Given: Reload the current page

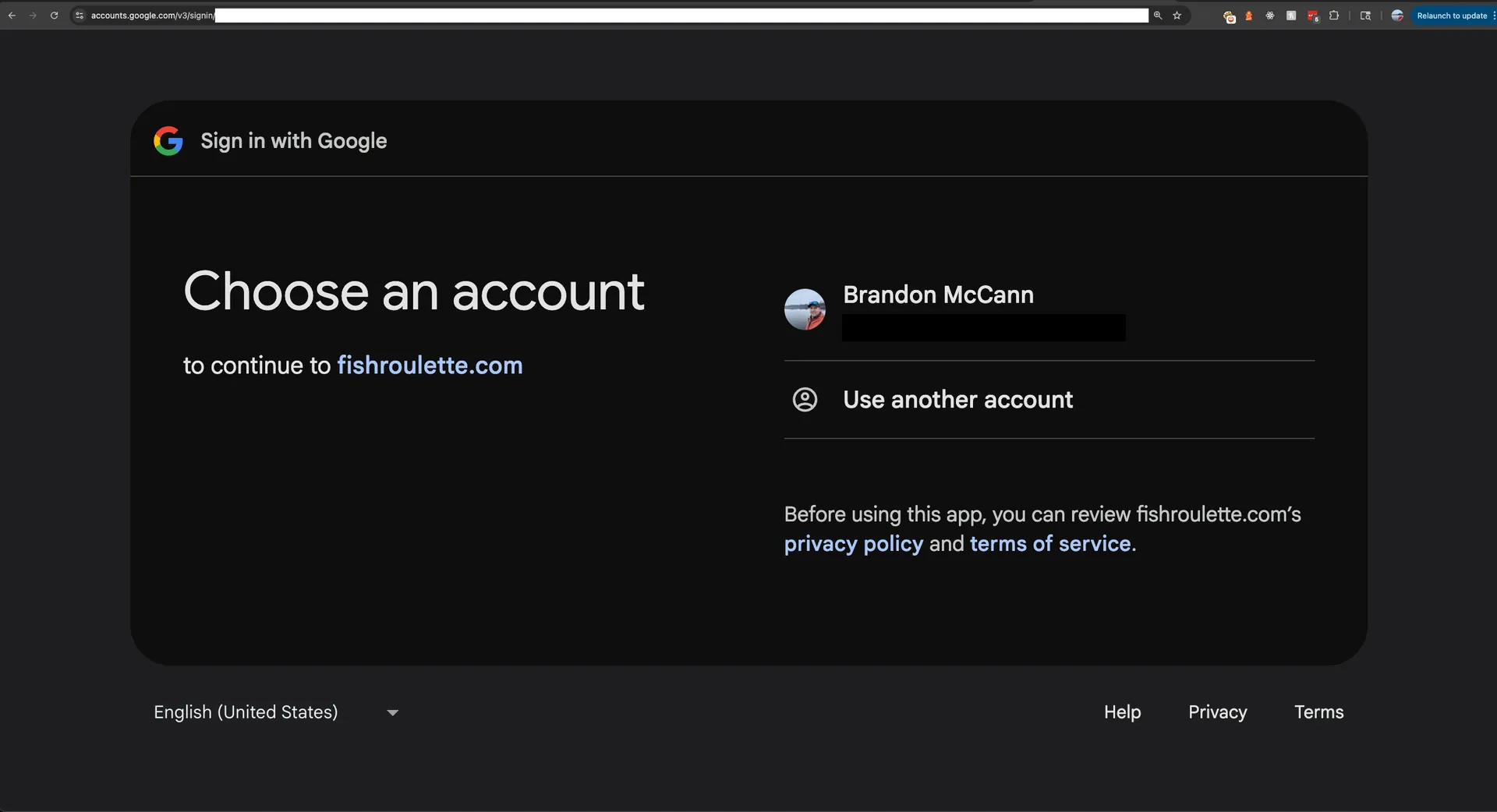Looking at the screenshot, I should [54, 16].
